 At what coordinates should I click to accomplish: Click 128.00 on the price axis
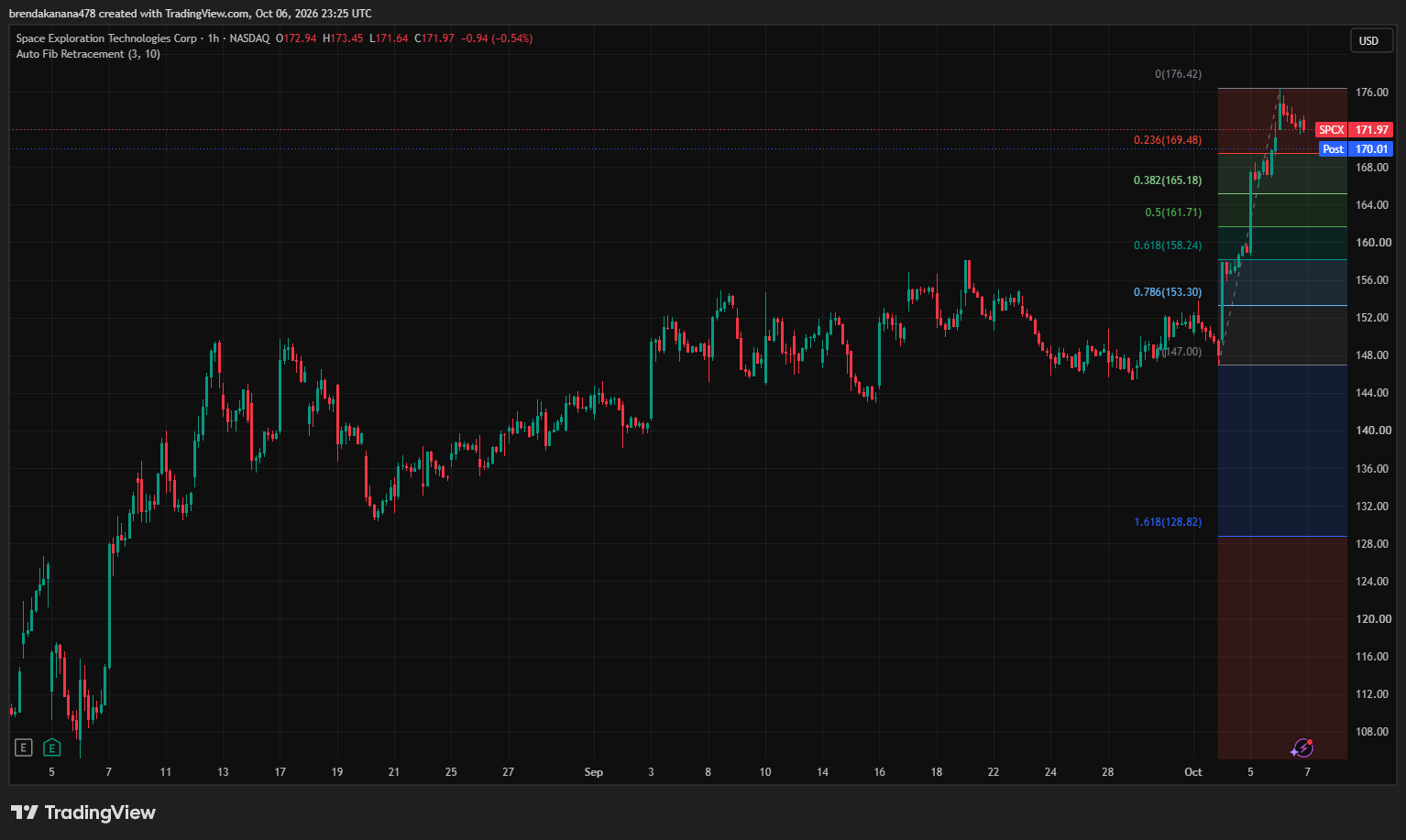coord(1373,544)
